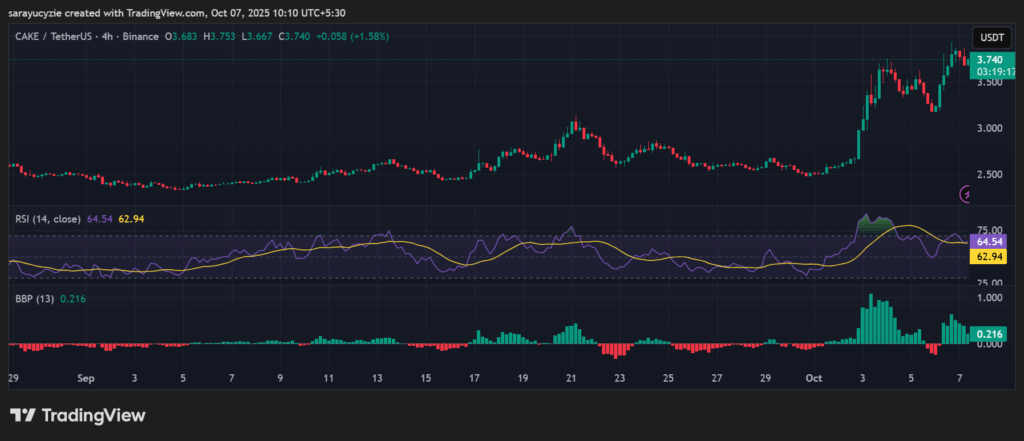This screenshot has width=1024, height=441.
Task: Select the 4h interval label
Action: coord(108,36)
